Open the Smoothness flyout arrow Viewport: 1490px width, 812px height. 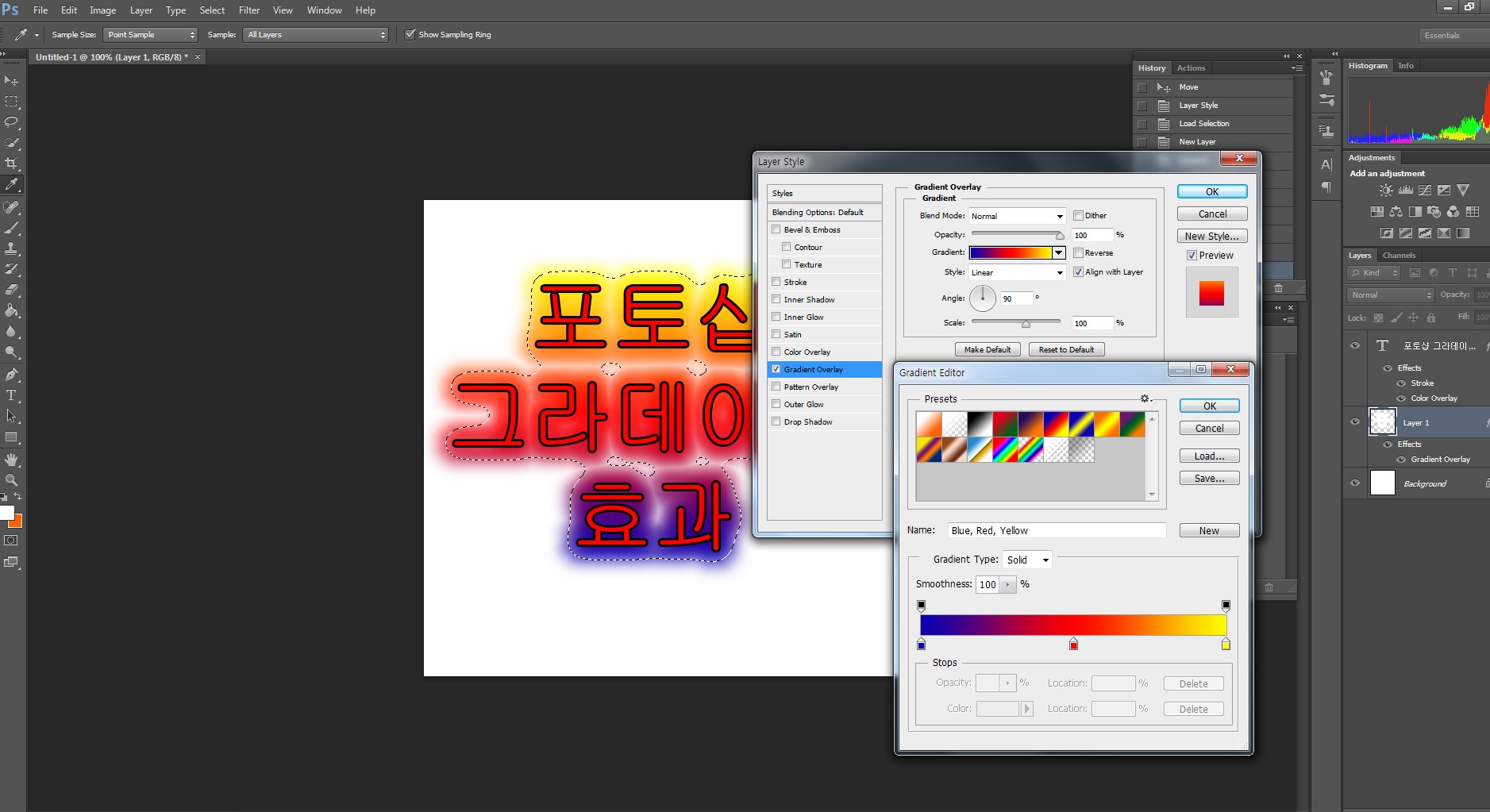1008,584
